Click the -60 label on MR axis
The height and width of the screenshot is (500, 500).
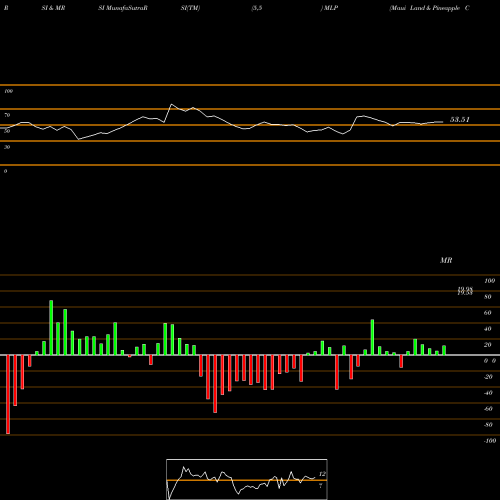[488, 409]
